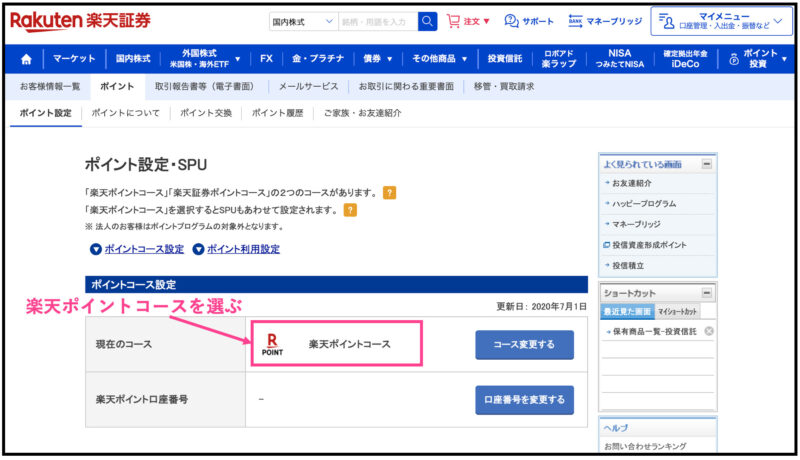Open 取引報告書等（電子書面） tab

(207, 87)
